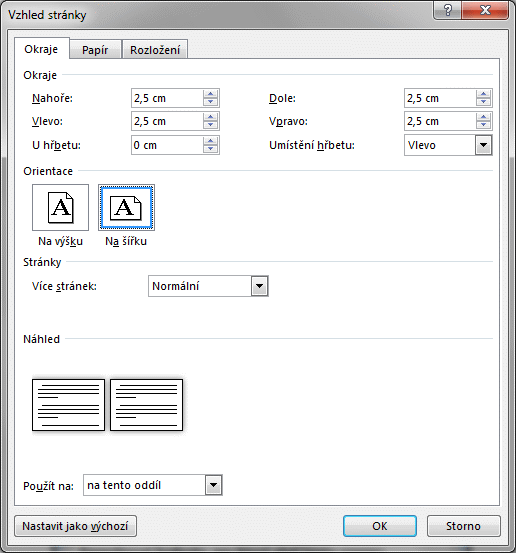Open the Umístění hřbetu dropdown

pos(483,145)
